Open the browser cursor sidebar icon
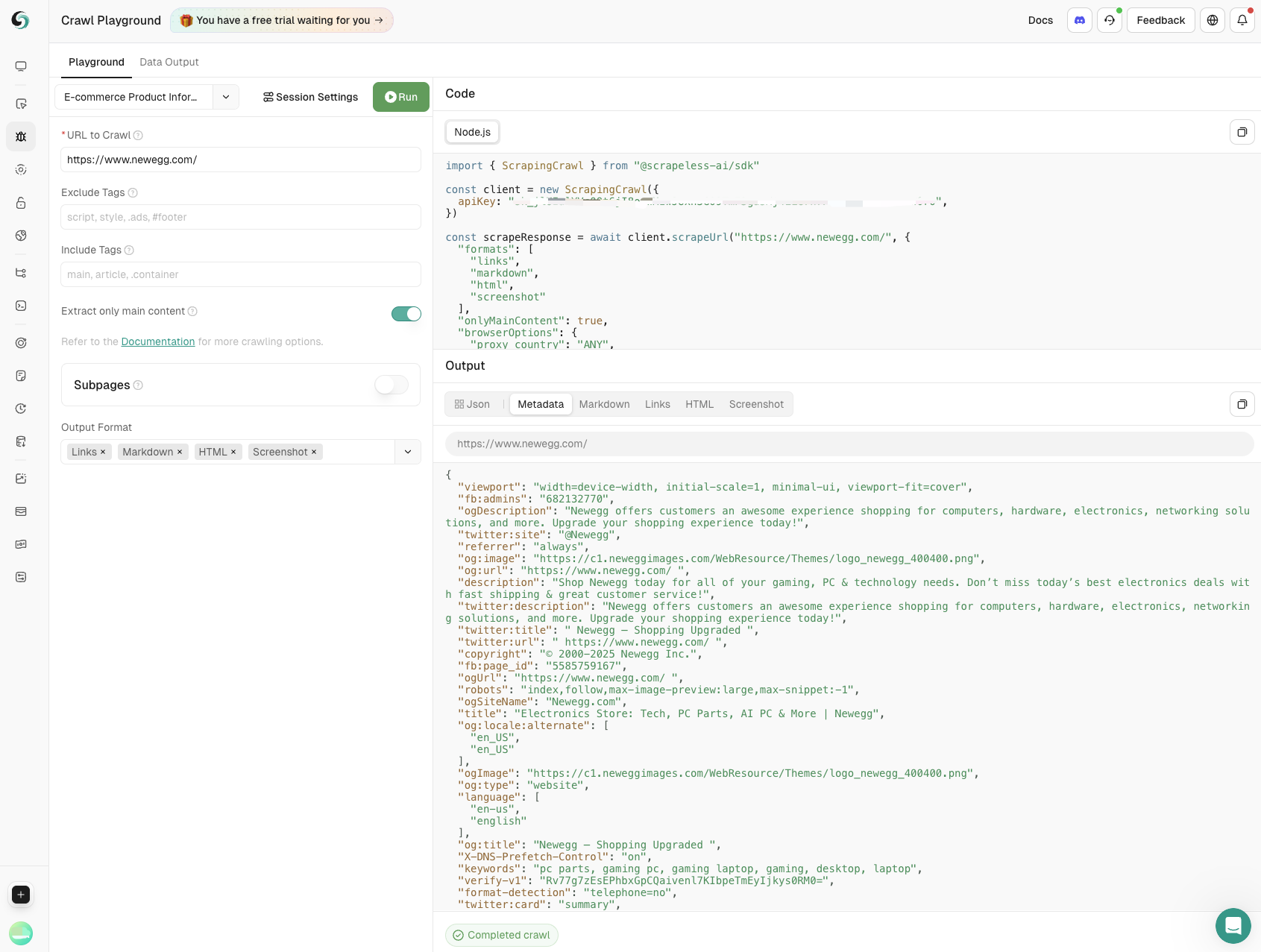Image resolution: width=1261 pixels, height=952 pixels. [x=21, y=104]
